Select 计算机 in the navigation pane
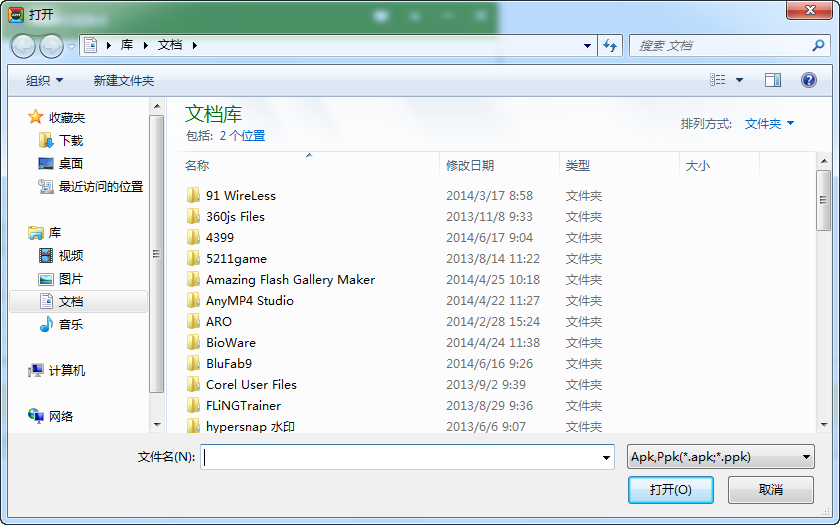Screen dimensions: 840x525 [66, 371]
